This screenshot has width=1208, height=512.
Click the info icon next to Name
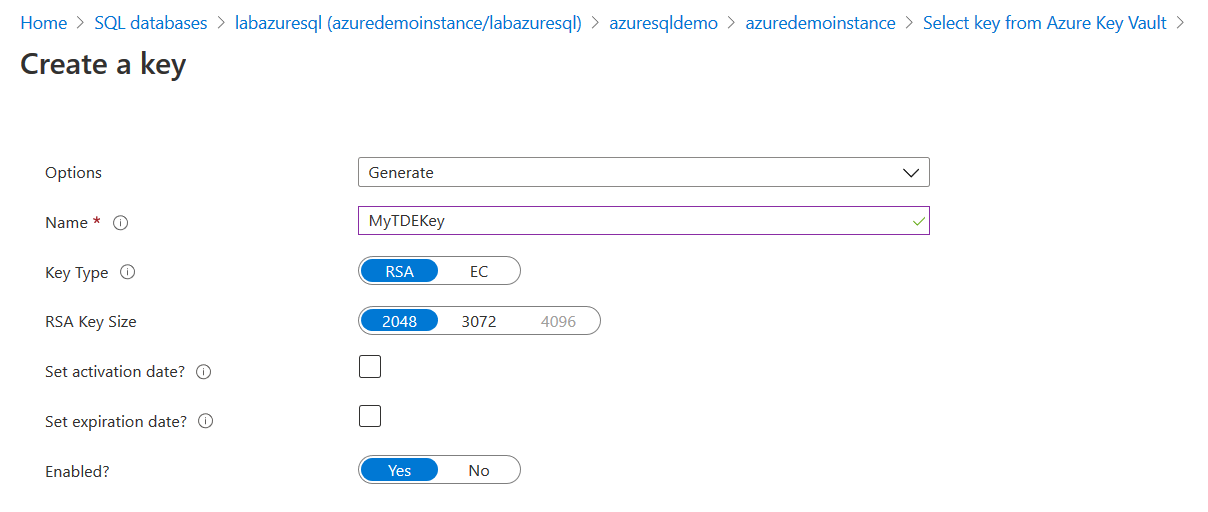tap(121, 223)
